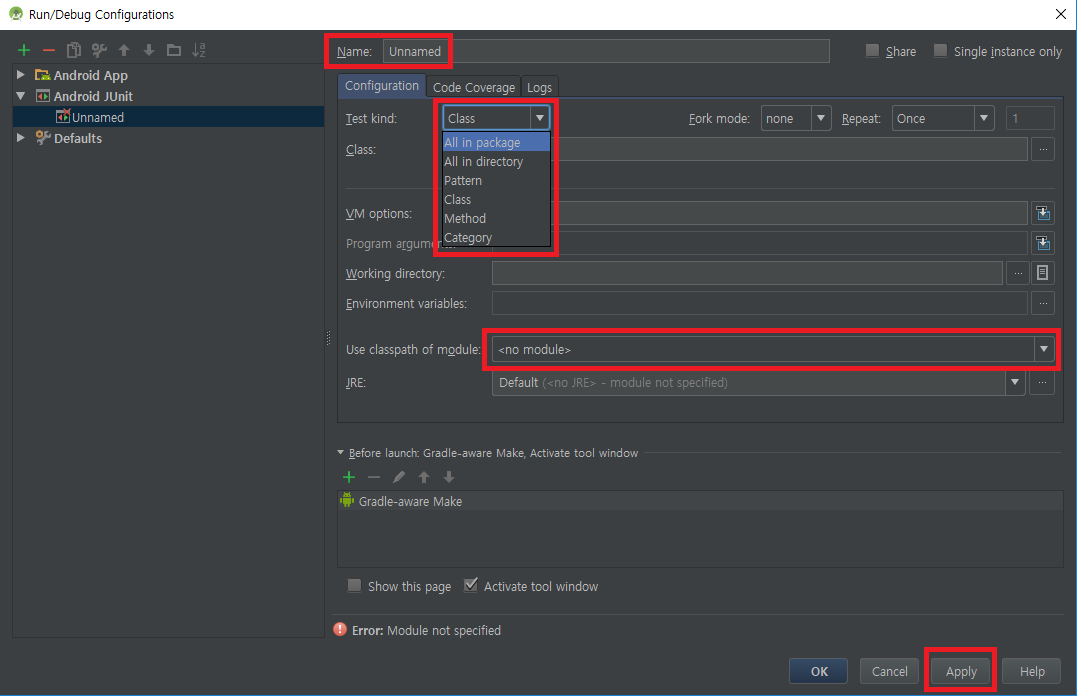This screenshot has width=1077, height=696.
Task: Click the red error icon beside Module not specified
Action: [x=340, y=629]
